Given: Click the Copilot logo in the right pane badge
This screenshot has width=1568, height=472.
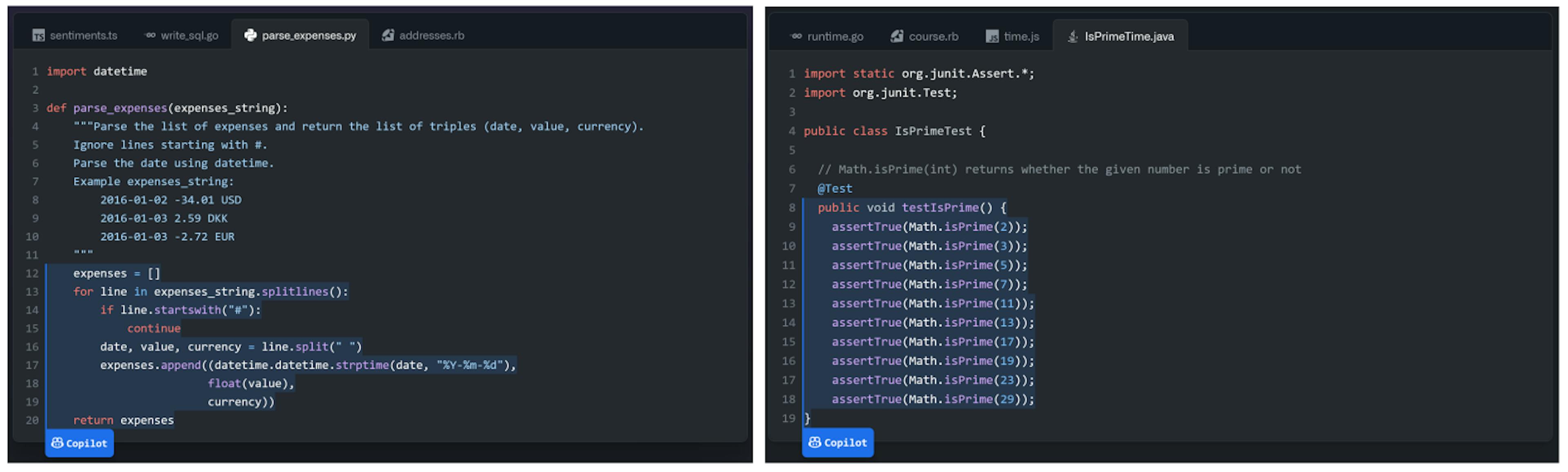Looking at the screenshot, I should pyautogui.click(x=816, y=442).
